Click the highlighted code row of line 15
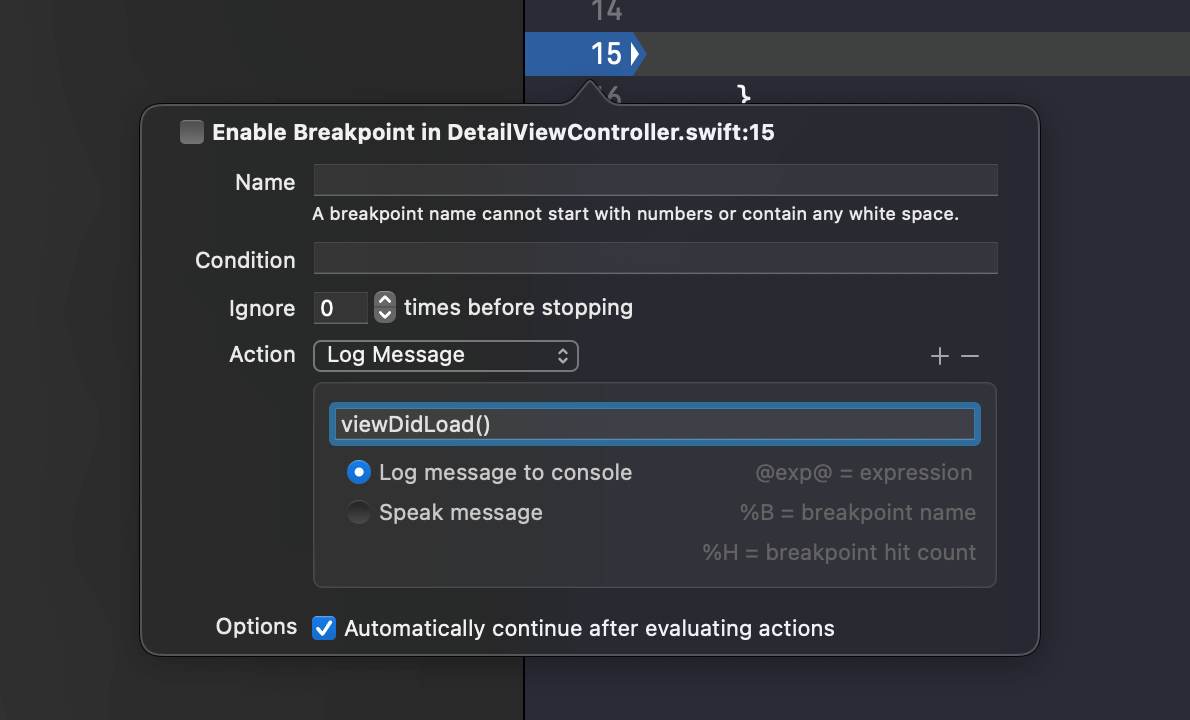 [x=900, y=54]
